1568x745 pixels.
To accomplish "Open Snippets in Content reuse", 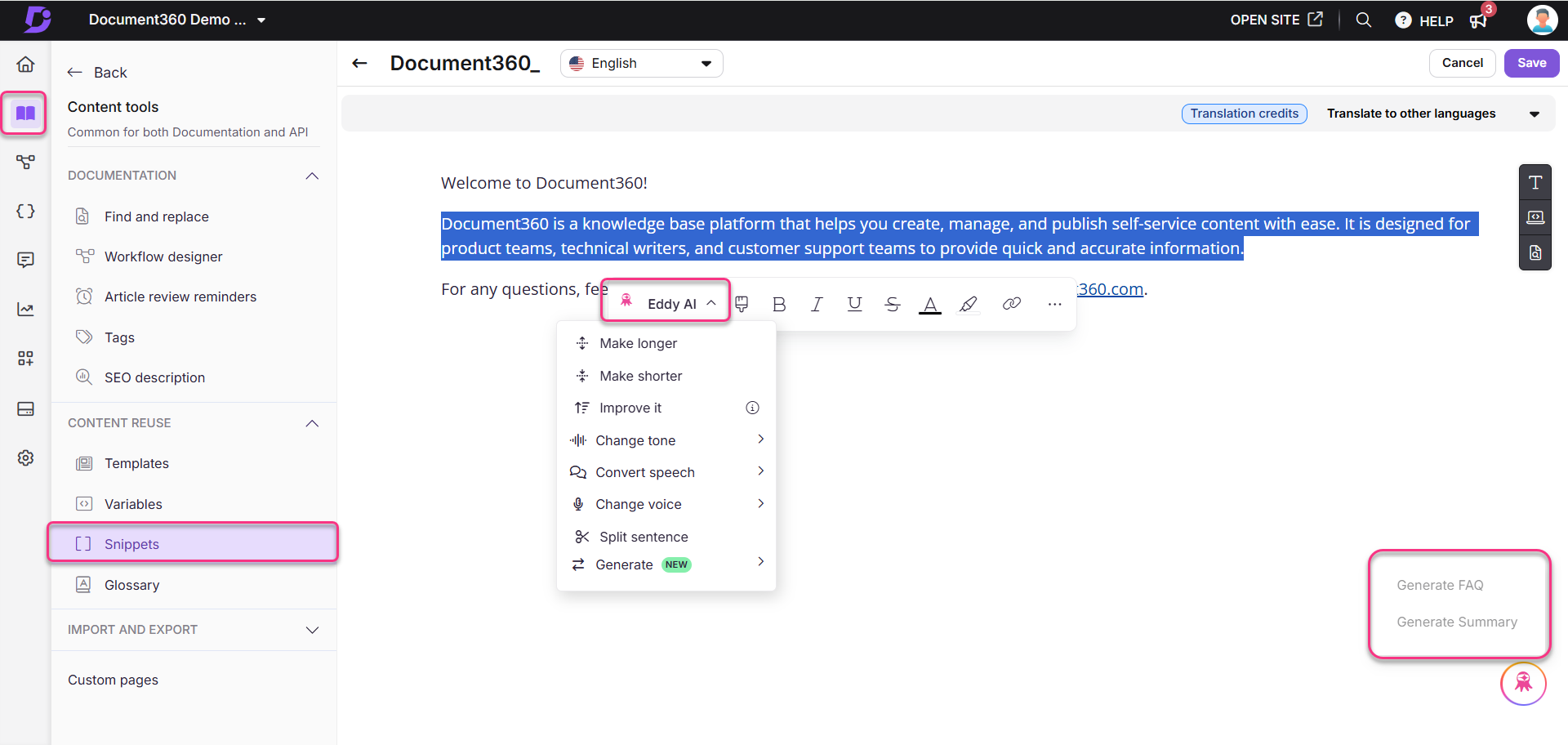I will point(194,544).
